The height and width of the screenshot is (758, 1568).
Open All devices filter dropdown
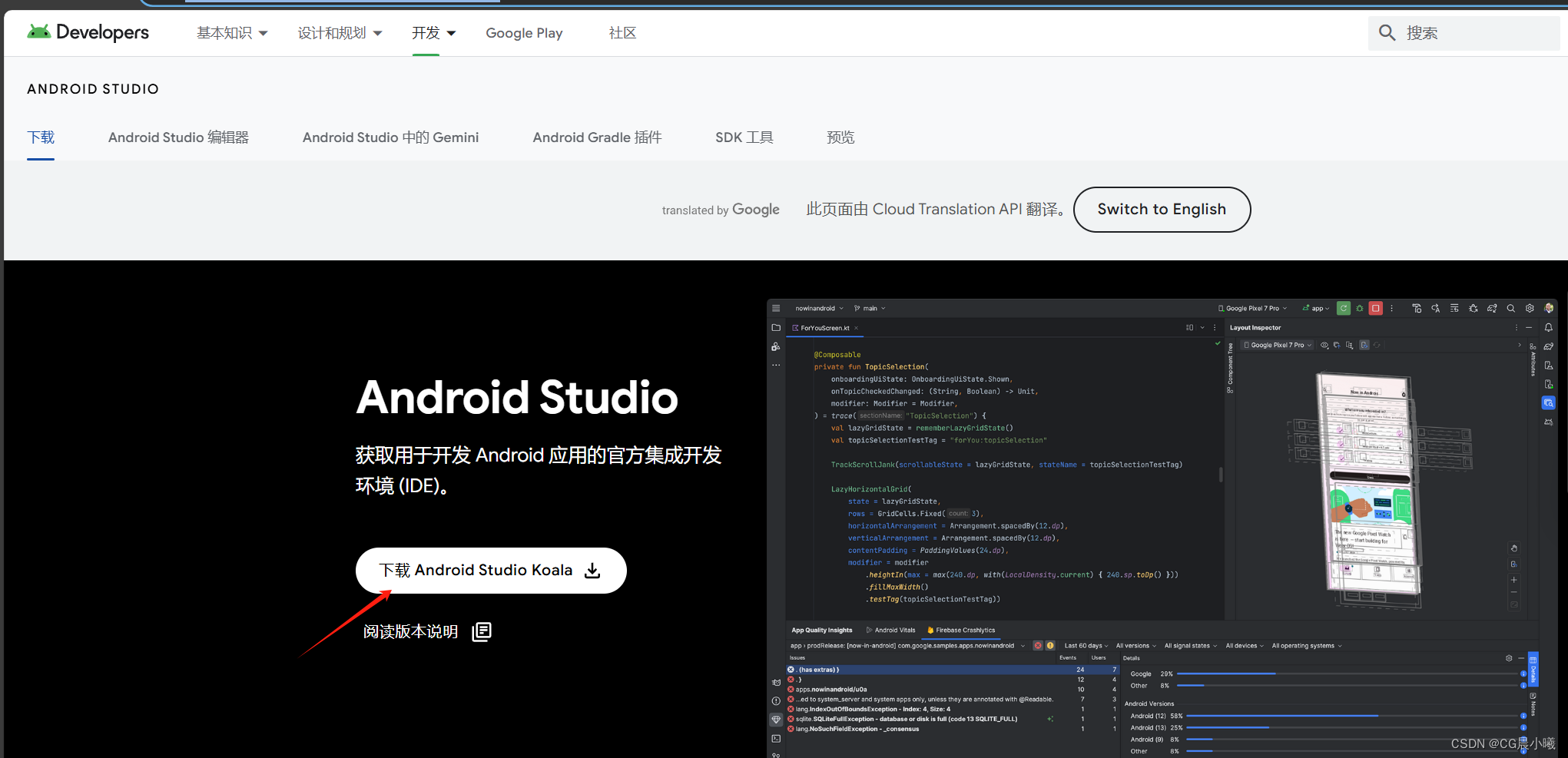click(1245, 646)
